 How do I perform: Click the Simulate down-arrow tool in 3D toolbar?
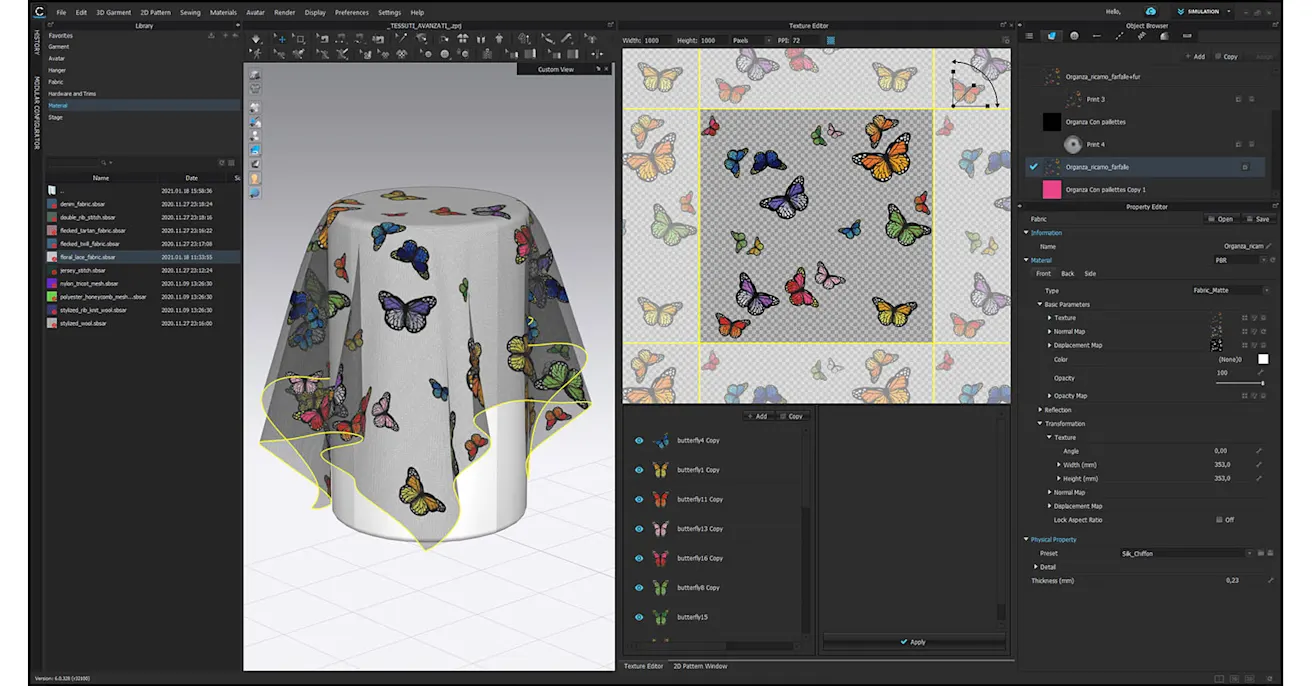256,39
